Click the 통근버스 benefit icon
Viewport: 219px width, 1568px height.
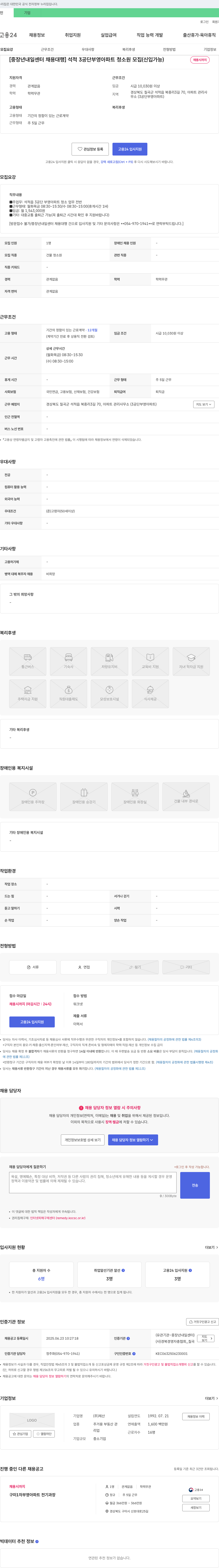27,662
